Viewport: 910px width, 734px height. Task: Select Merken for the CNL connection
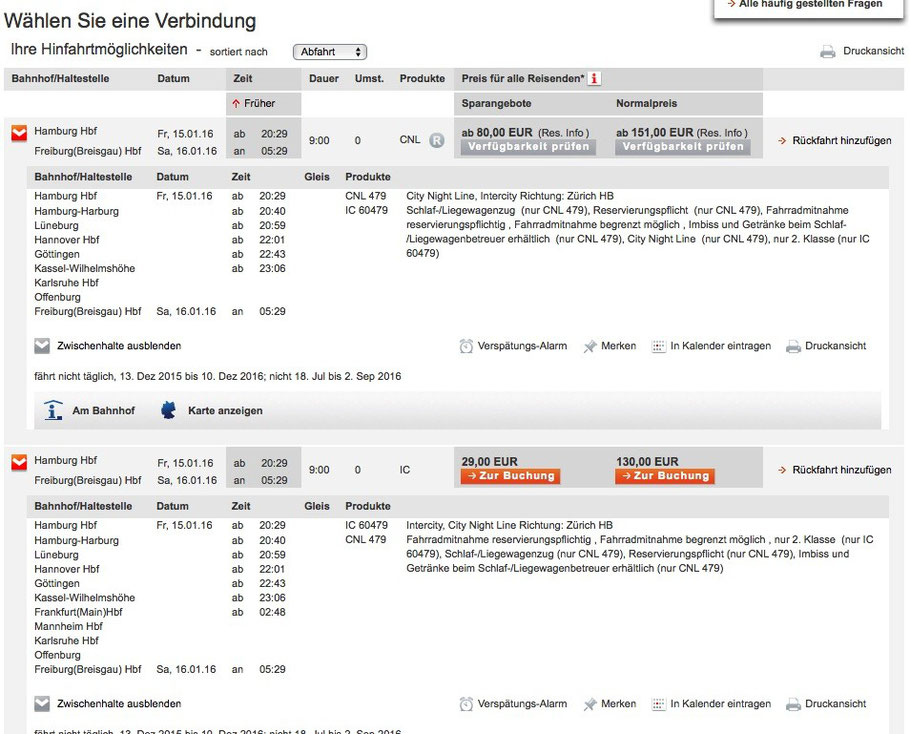click(619, 346)
